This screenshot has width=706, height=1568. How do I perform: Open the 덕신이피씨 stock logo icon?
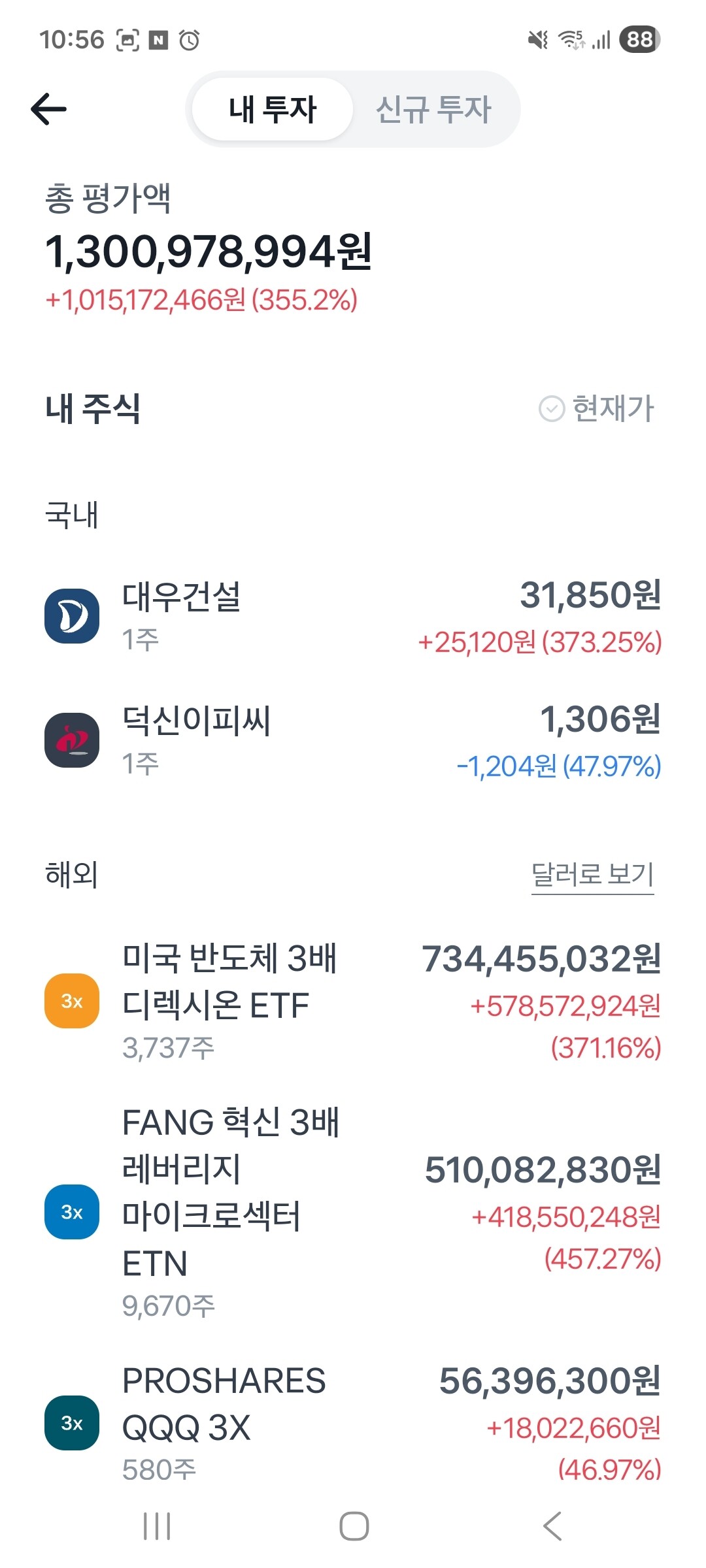coord(72,740)
